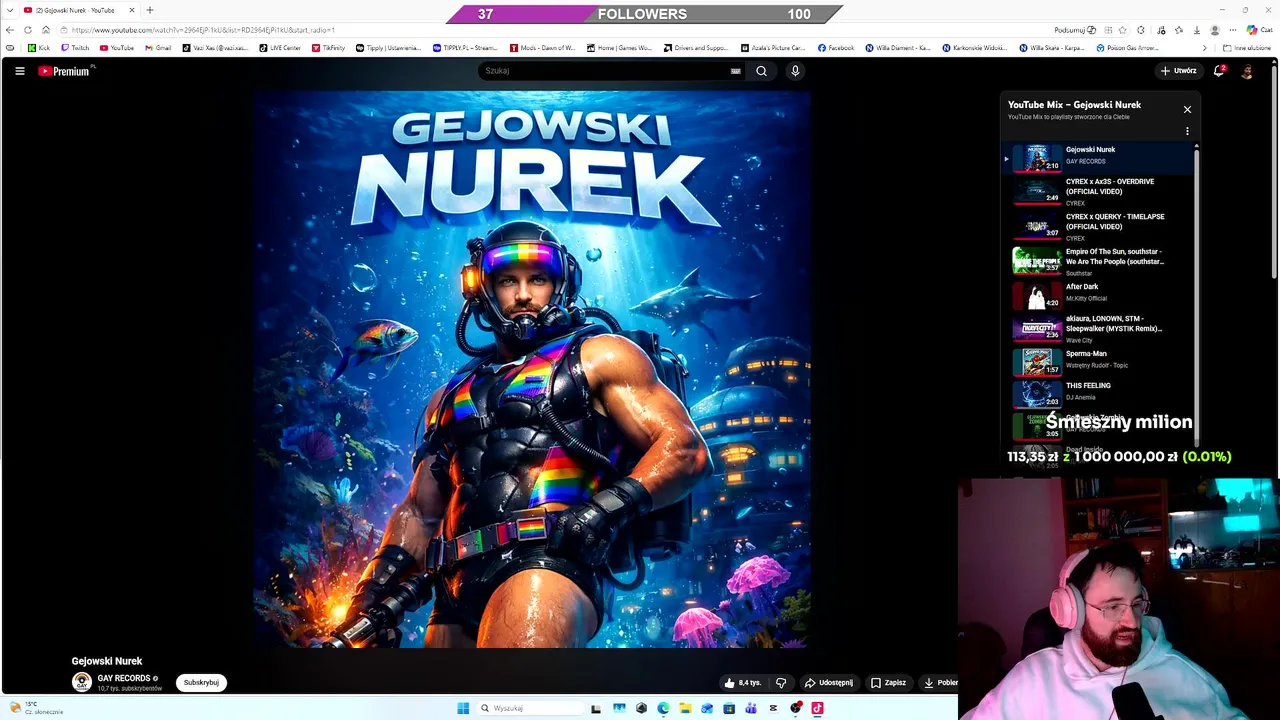The width and height of the screenshot is (1280, 720).
Task: Open File Explorer from the taskbar
Action: (685, 708)
